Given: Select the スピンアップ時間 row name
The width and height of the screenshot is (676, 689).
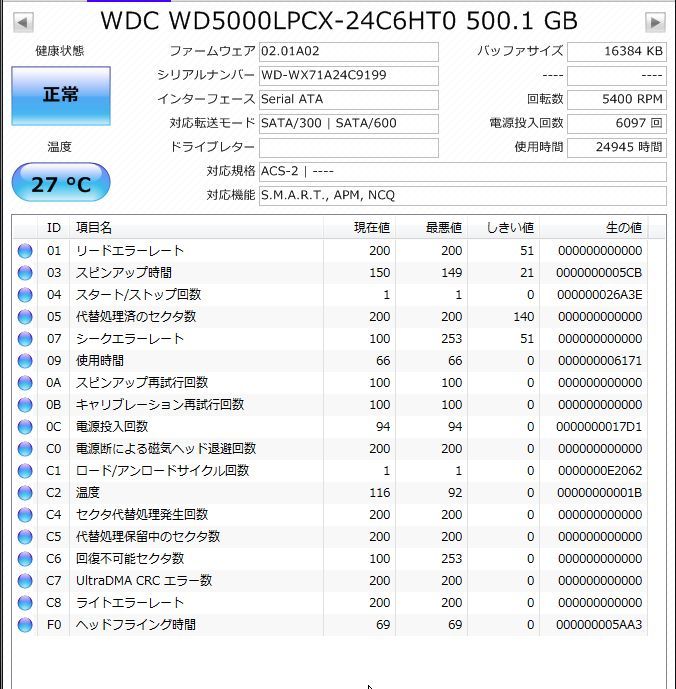Looking at the screenshot, I should click(x=124, y=273).
